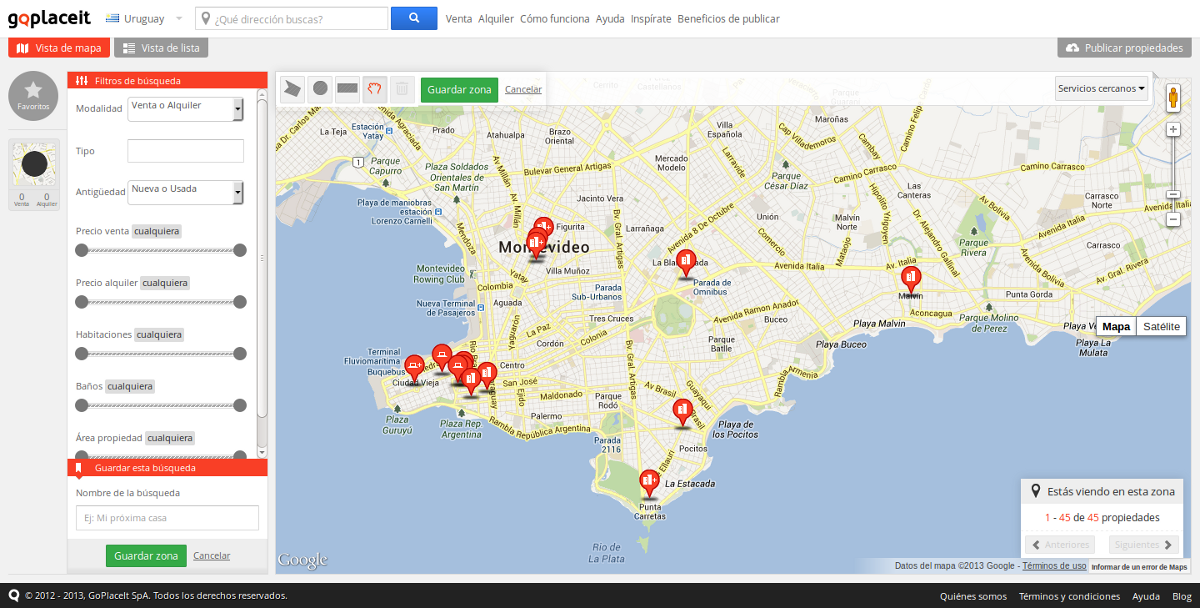Click the Street View pegman icon
Viewport: 1200px width, 608px height.
[1173, 97]
